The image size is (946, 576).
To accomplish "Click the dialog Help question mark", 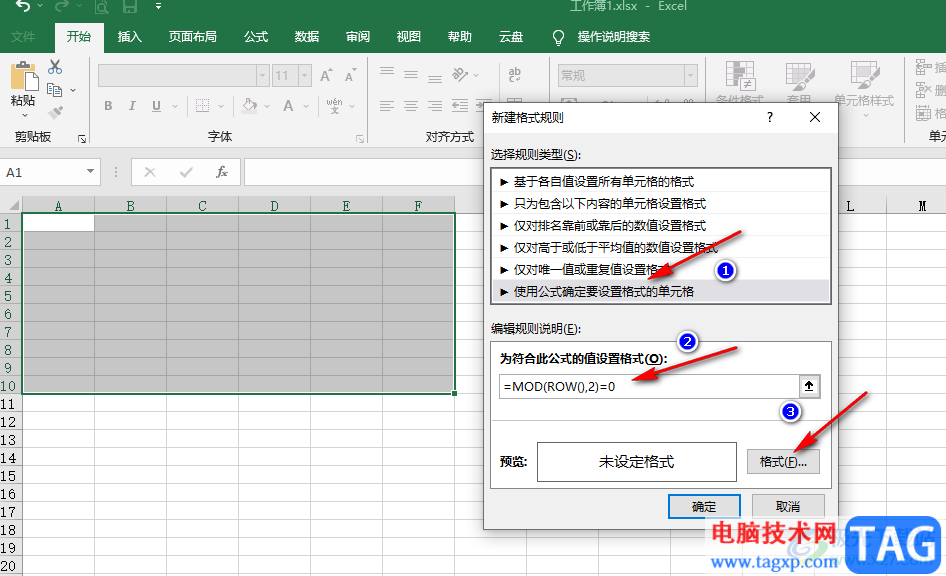I will 770,117.
